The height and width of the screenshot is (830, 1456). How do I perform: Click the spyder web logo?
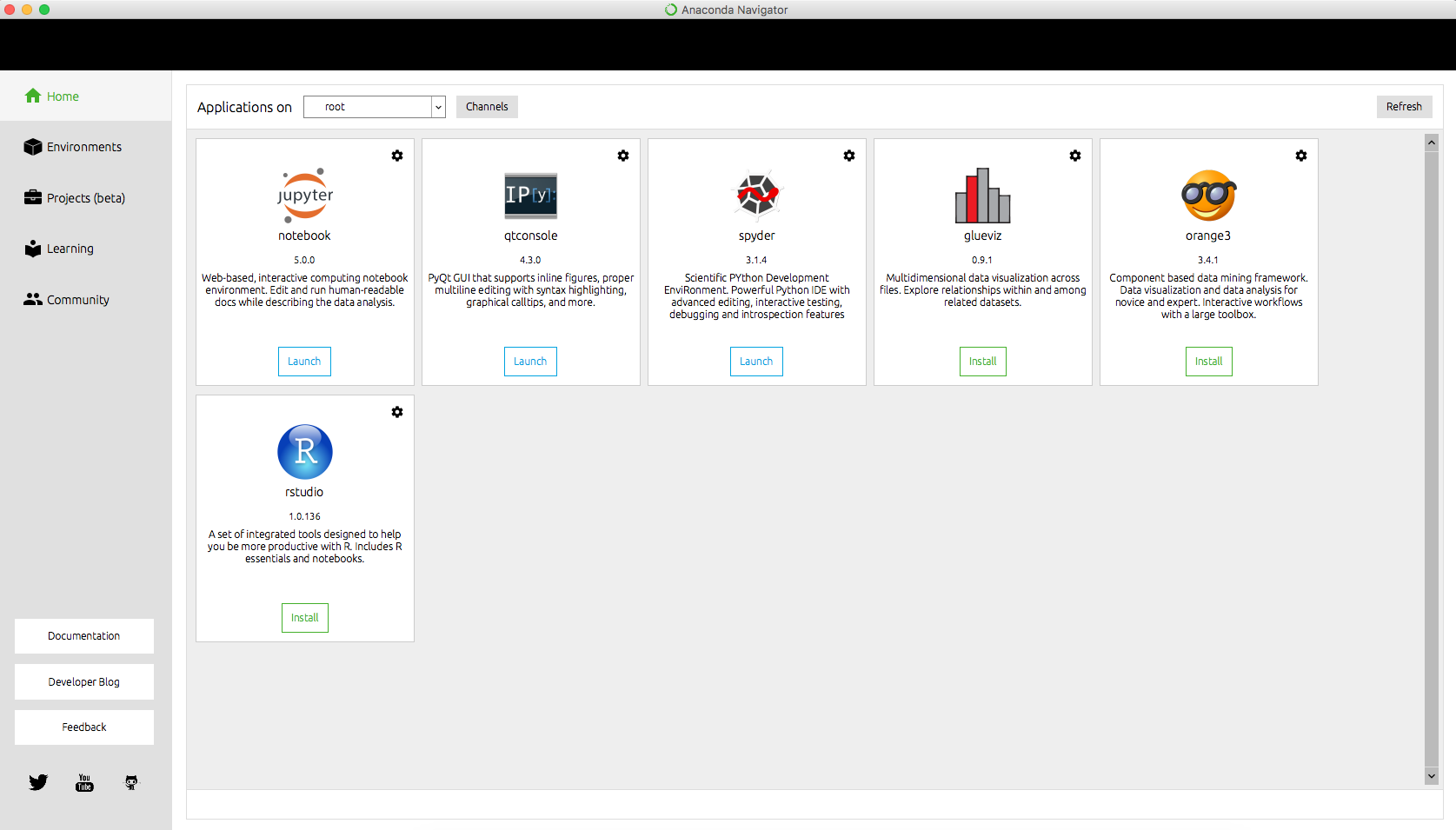[757, 196]
